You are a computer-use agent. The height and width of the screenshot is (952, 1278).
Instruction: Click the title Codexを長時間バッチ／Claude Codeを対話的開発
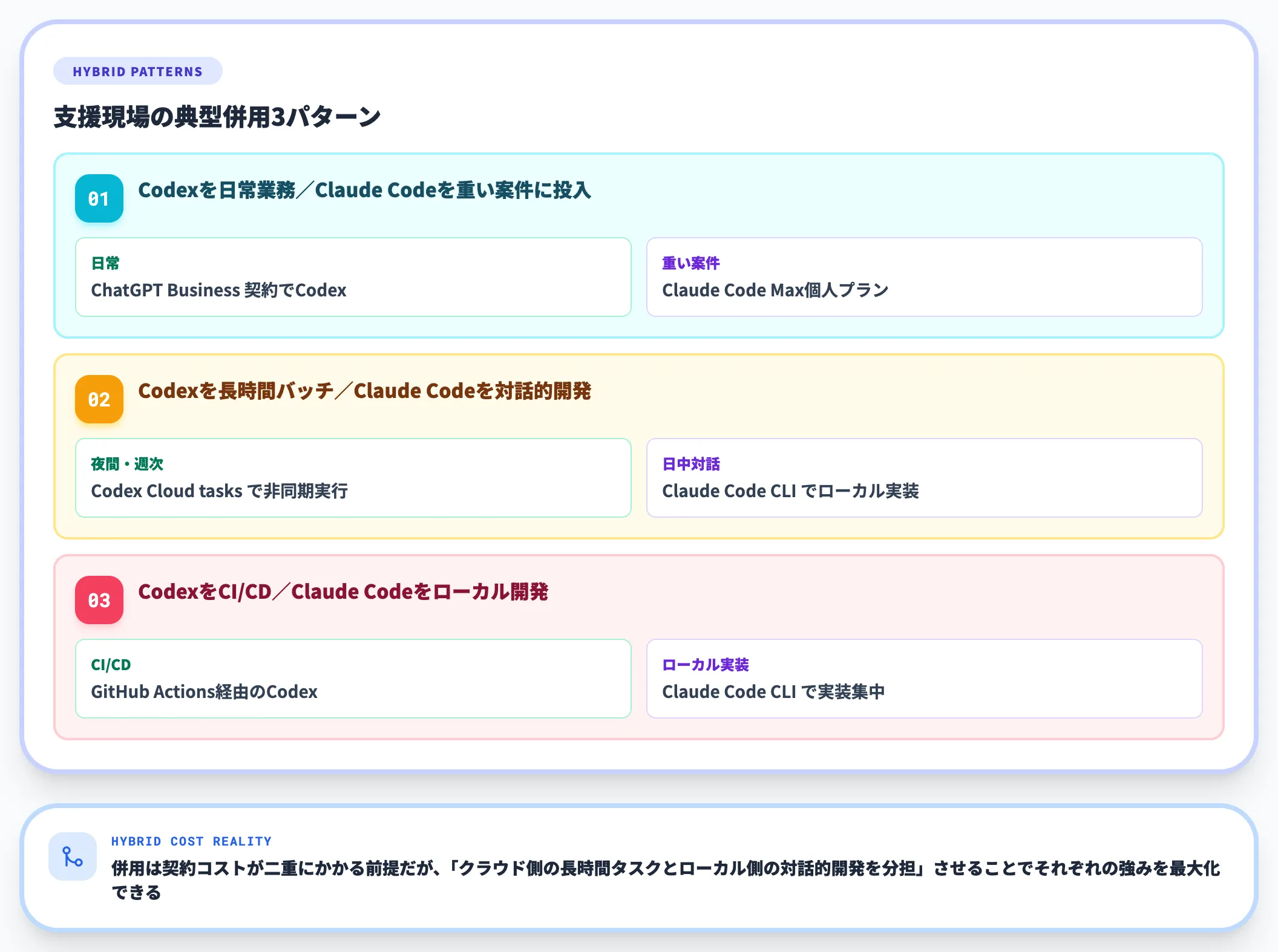[364, 391]
